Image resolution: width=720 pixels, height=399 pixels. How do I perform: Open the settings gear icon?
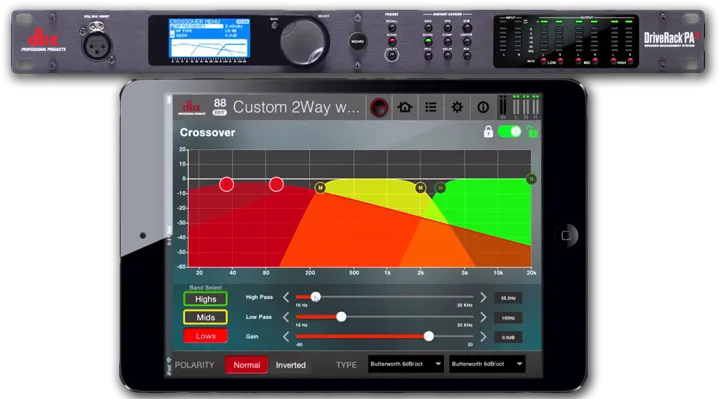[x=457, y=107]
